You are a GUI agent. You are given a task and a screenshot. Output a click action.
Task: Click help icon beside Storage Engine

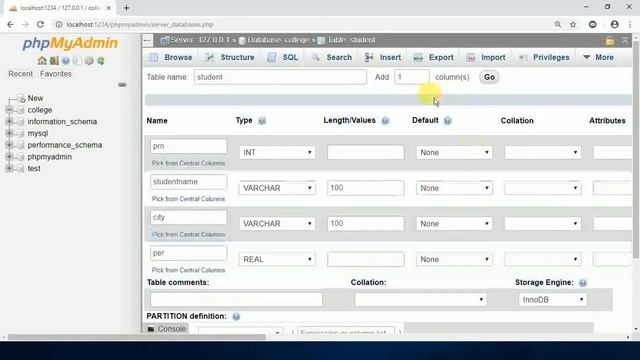pyautogui.click(x=583, y=283)
